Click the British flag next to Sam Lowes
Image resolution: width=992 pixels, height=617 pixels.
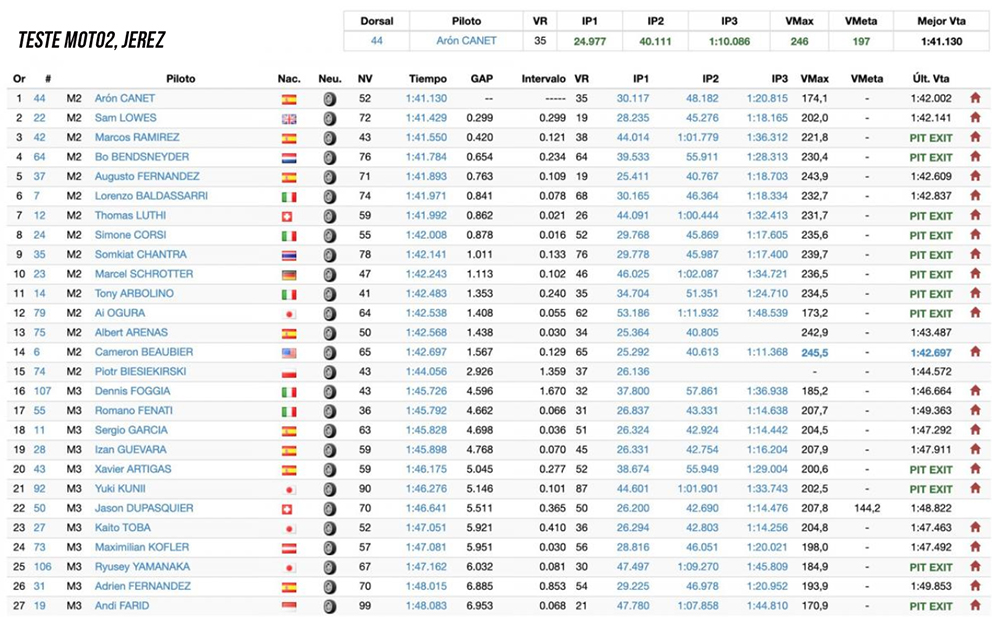tap(289, 118)
